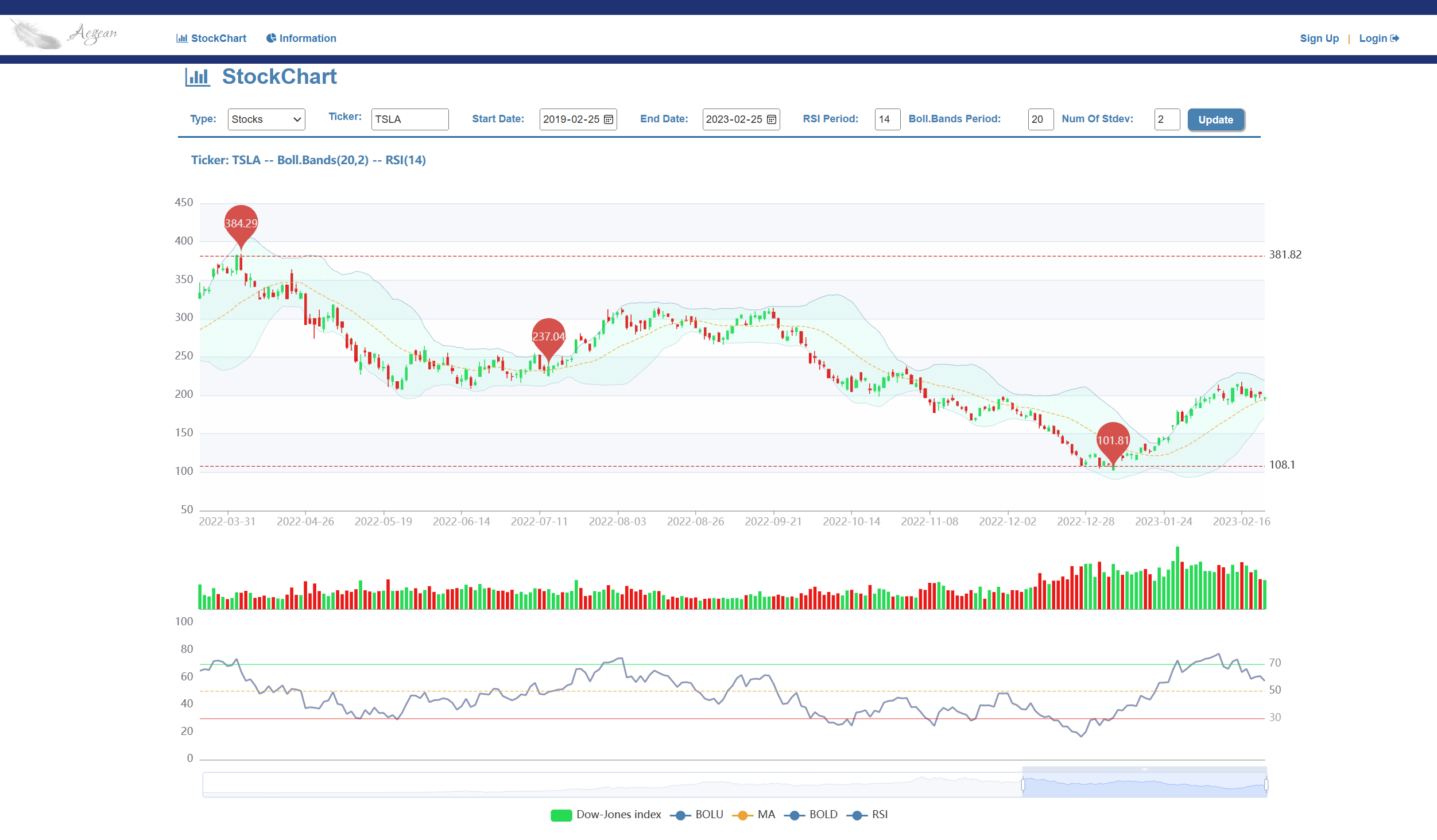Open the Information page from the menu
The height and width of the screenshot is (840, 1437).
click(x=307, y=38)
